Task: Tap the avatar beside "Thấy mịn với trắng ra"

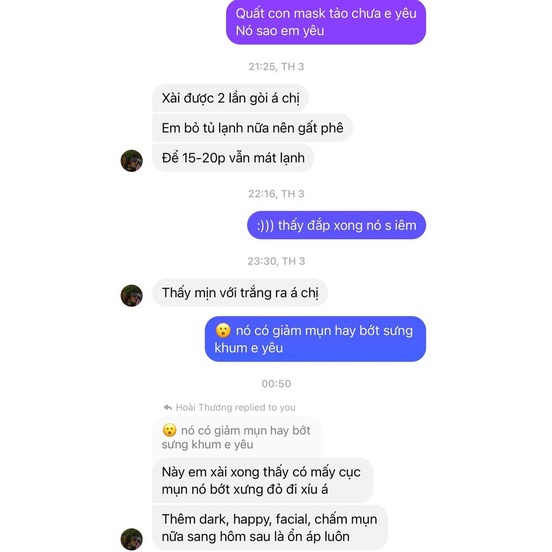Action: click(132, 296)
